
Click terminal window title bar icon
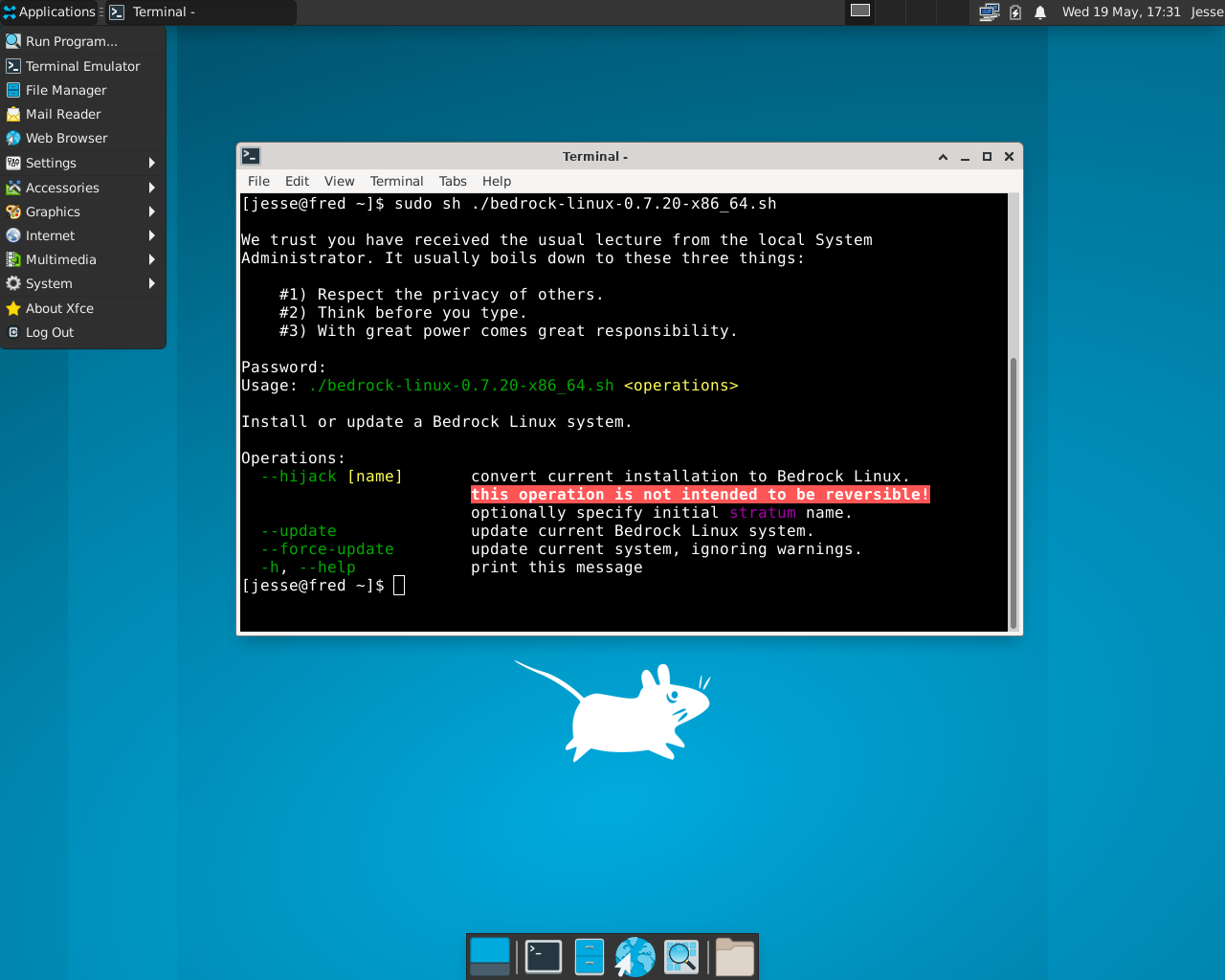coord(251,156)
